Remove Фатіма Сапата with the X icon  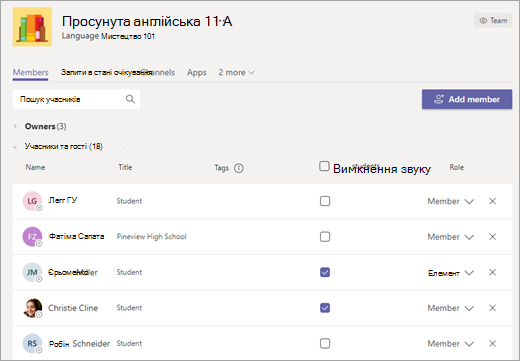(x=492, y=237)
